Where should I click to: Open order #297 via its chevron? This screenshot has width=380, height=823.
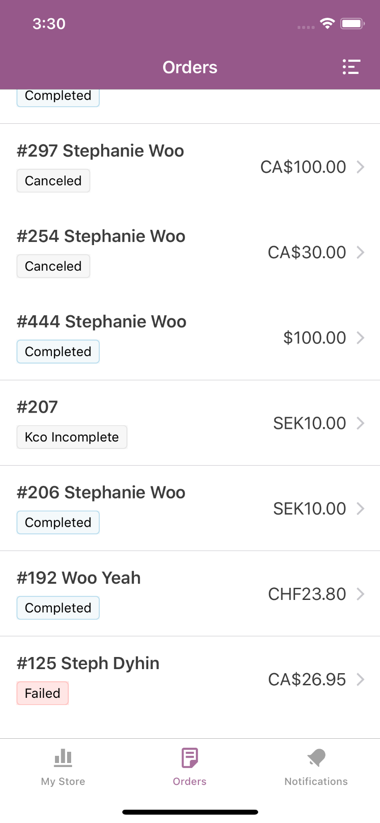[360, 167]
